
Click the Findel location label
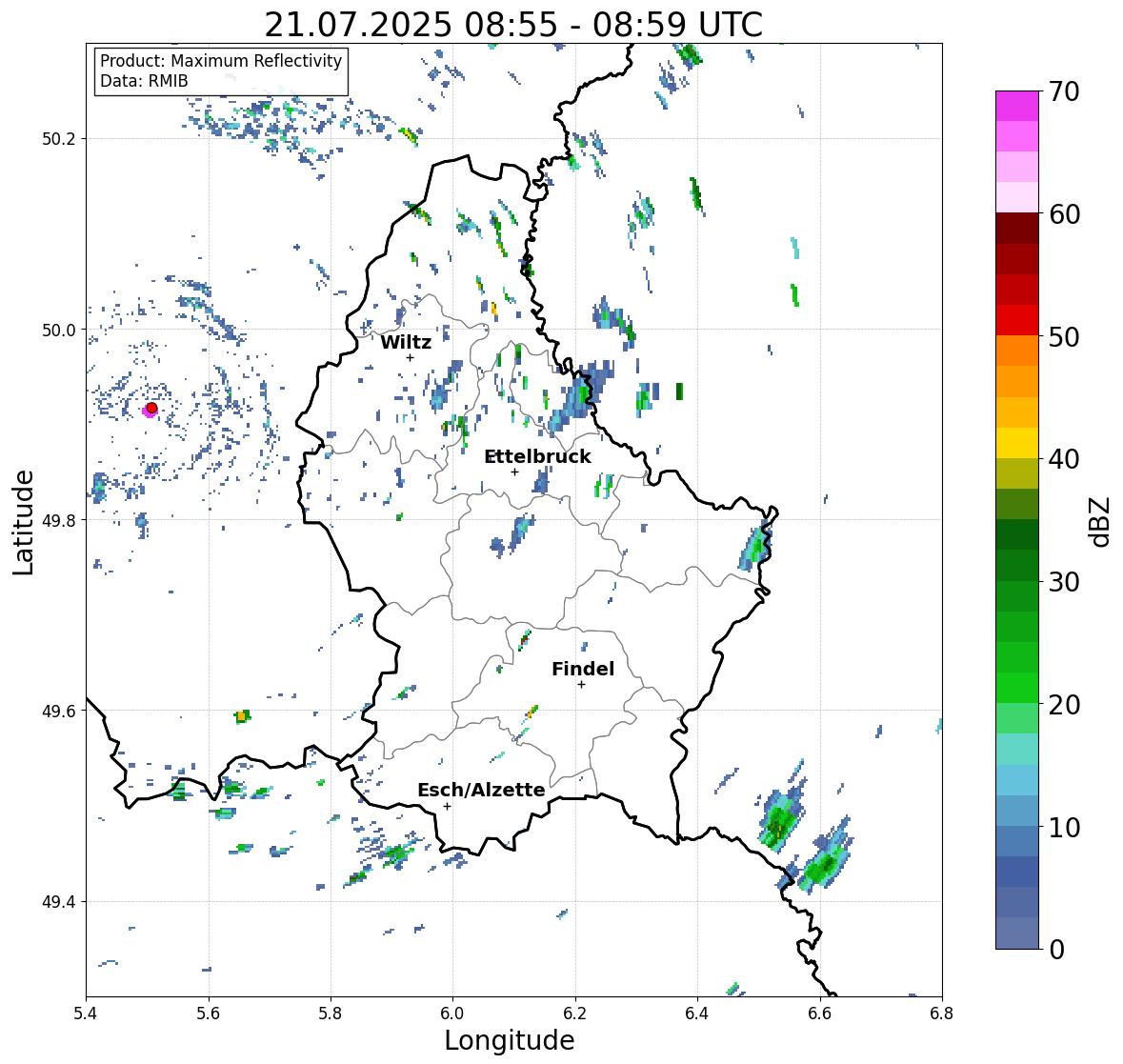pos(583,669)
